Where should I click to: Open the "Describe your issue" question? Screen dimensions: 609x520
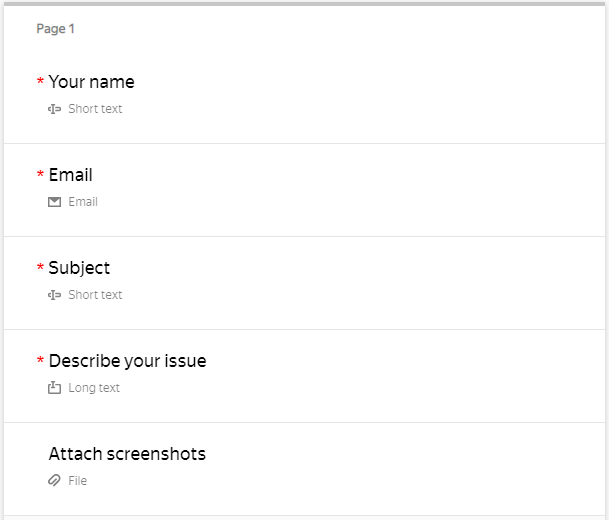coord(127,361)
